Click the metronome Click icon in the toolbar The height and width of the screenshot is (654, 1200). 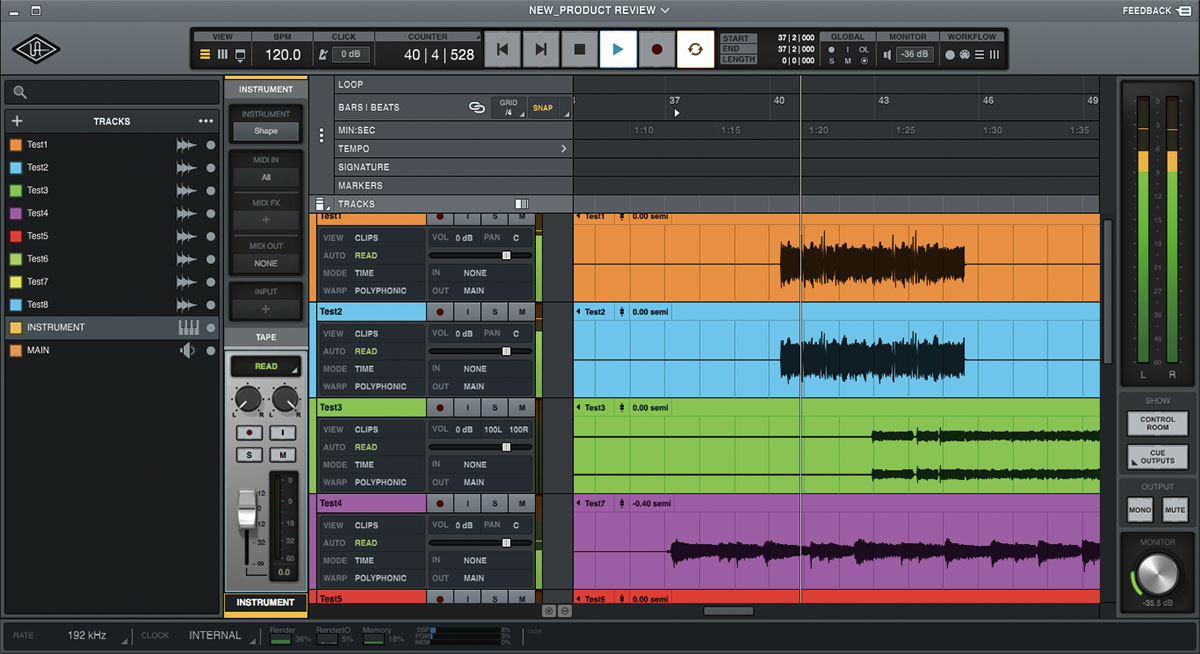pyautogui.click(x=324, y=52)
